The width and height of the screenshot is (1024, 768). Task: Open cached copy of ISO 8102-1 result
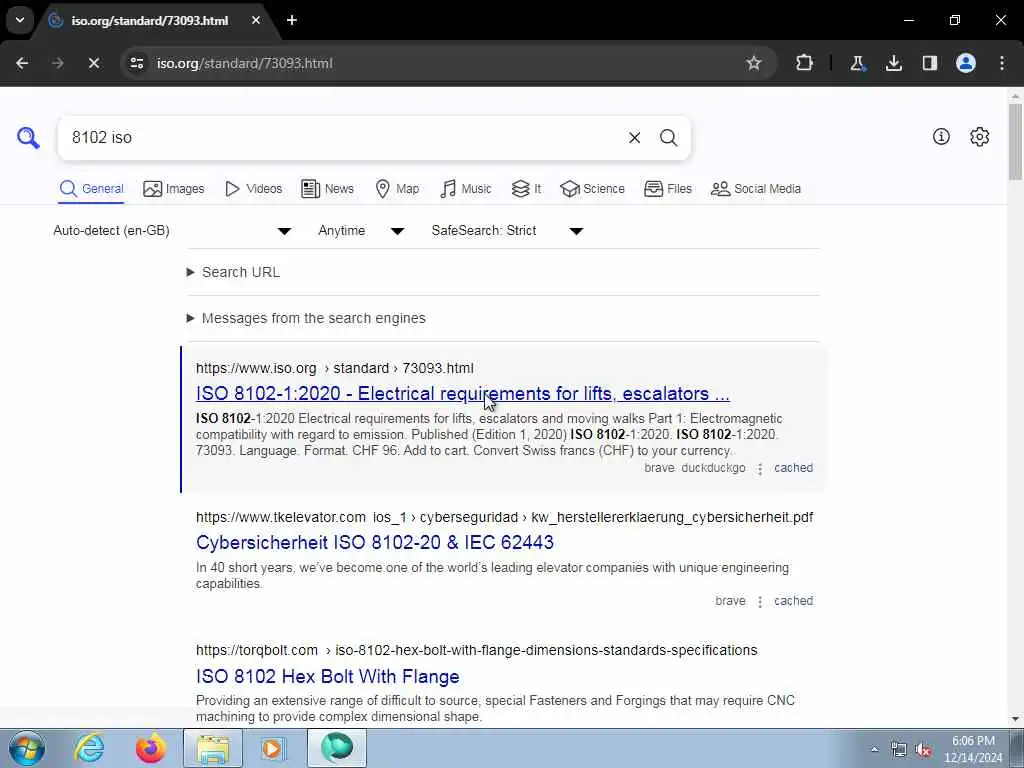(793, 468)
